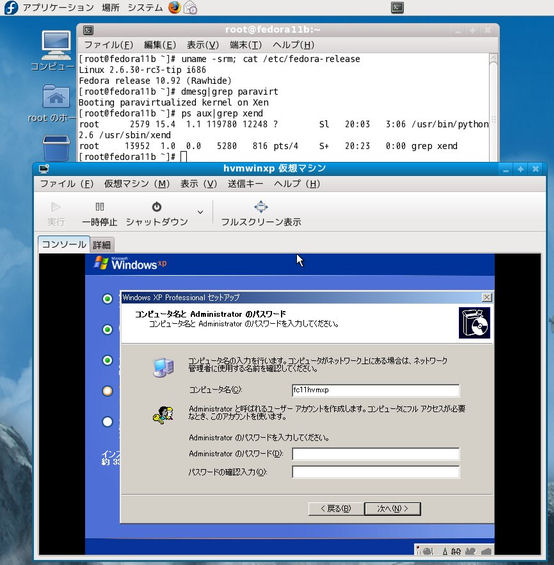554x565 pixels.
Task: Click the 戻る(B) back button
Action: 335,508
